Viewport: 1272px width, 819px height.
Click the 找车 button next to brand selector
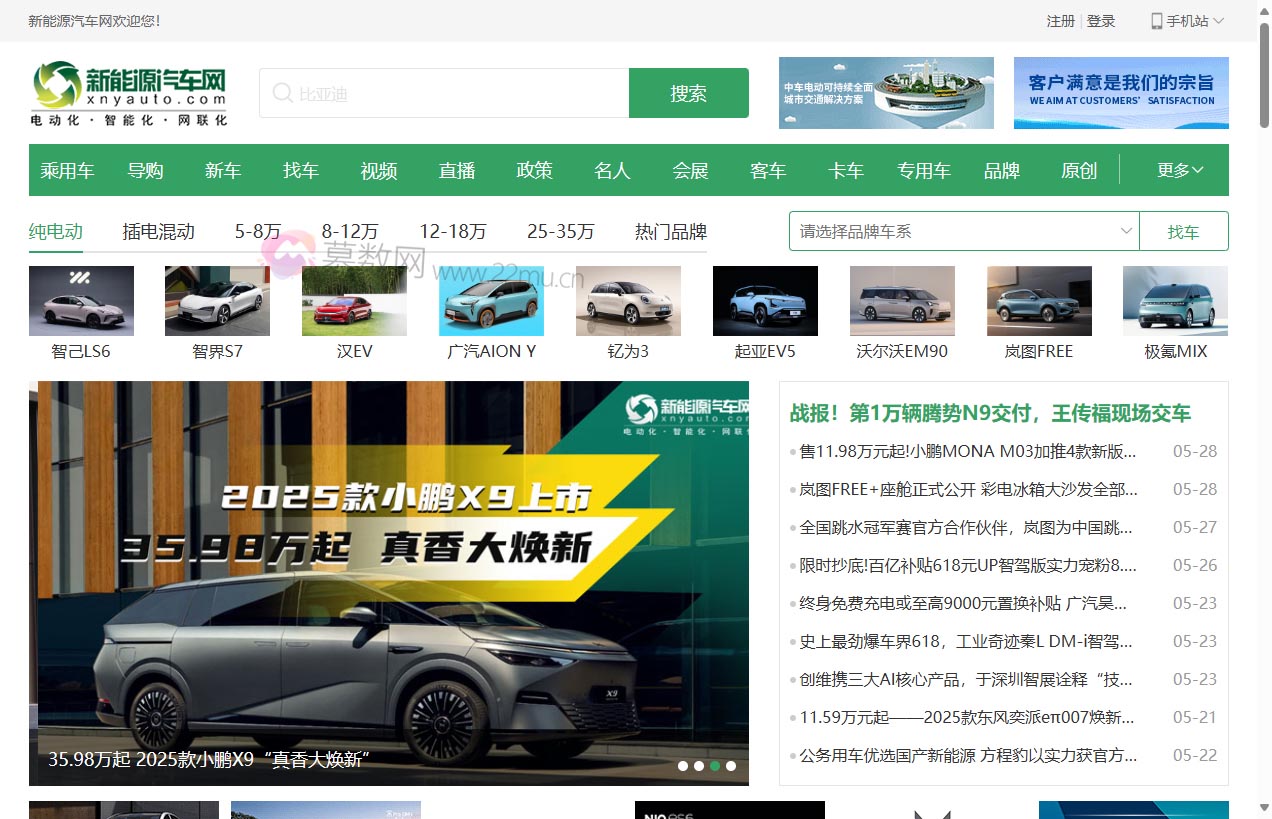click(x=1184, y=231)
